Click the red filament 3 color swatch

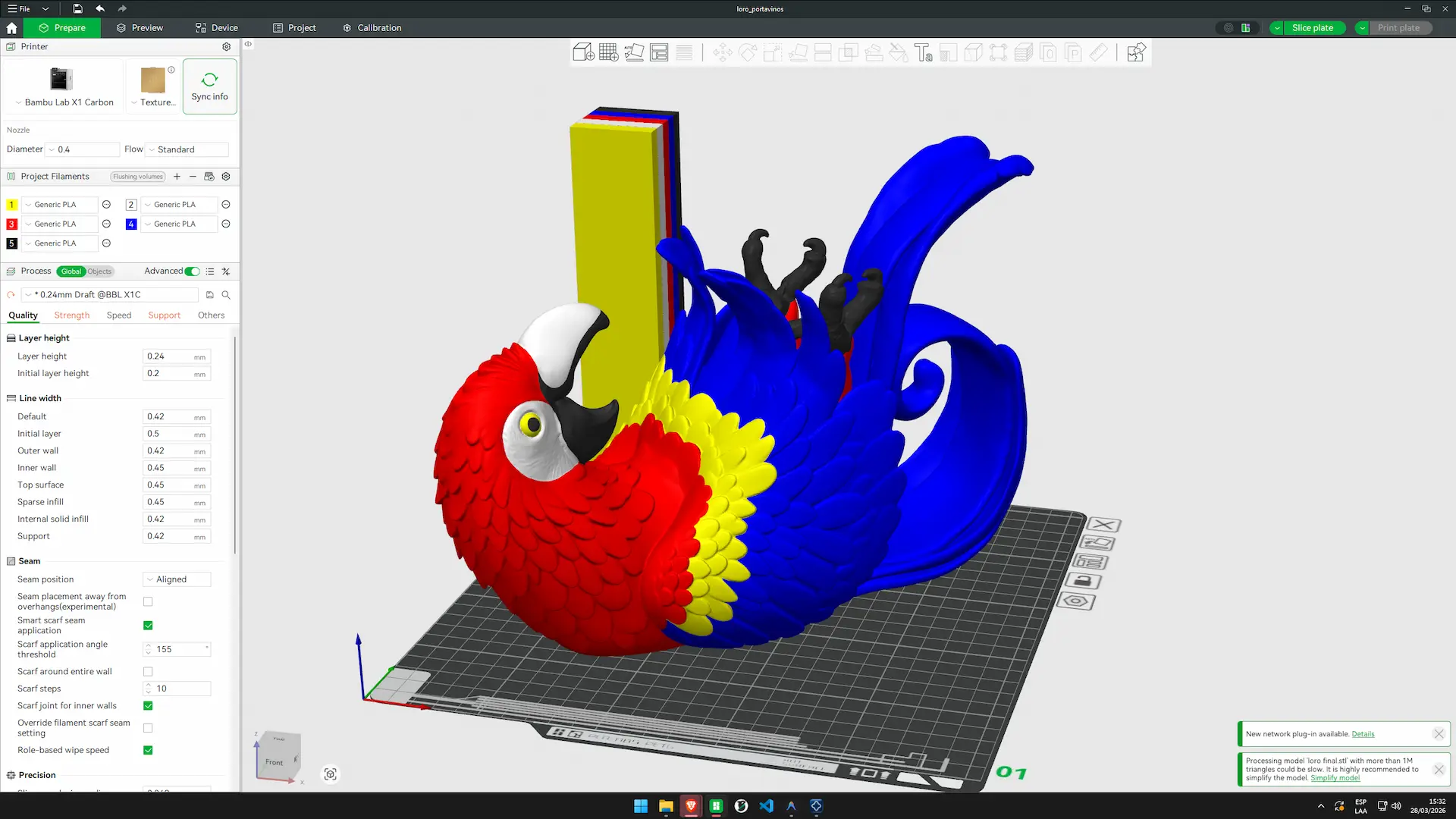click(x=11, y=224)
